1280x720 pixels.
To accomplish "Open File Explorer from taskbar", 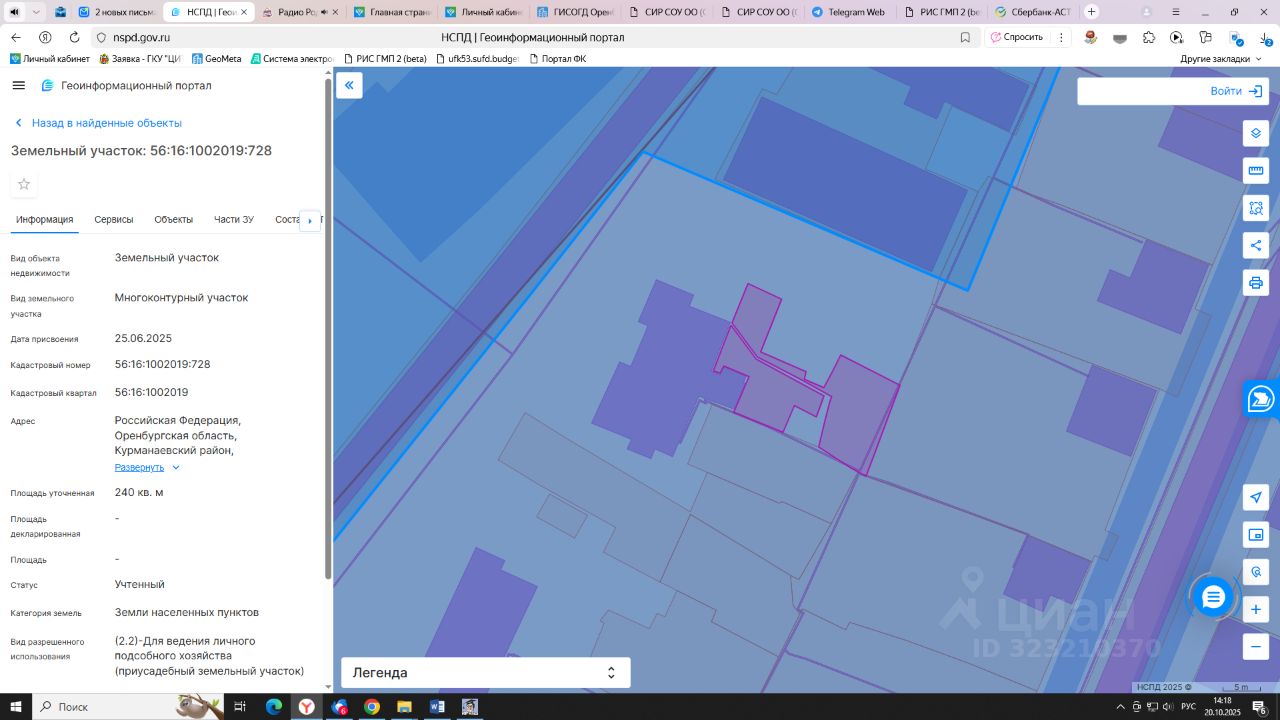I will [x=404, y=707].
